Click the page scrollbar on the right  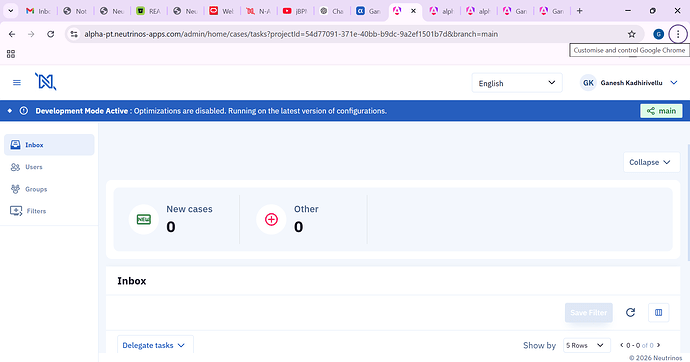(688, 202)
